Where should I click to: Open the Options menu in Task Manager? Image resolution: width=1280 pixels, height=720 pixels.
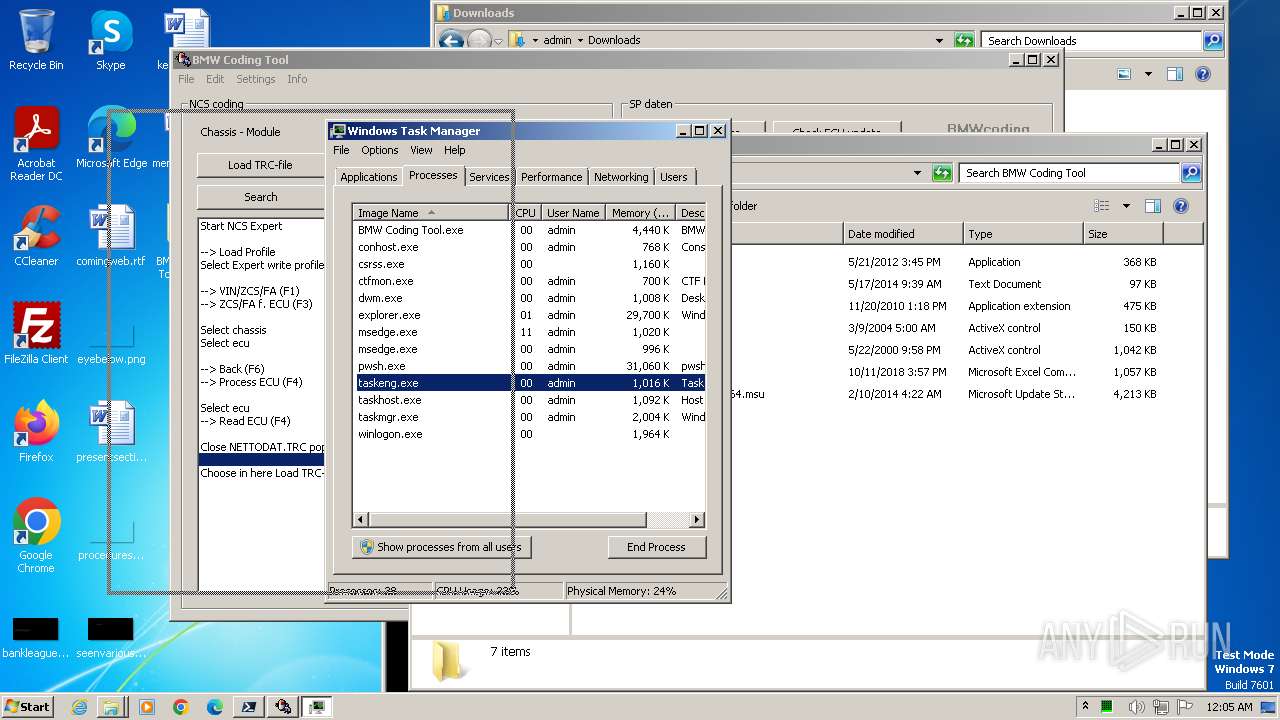tap(379, 150)
